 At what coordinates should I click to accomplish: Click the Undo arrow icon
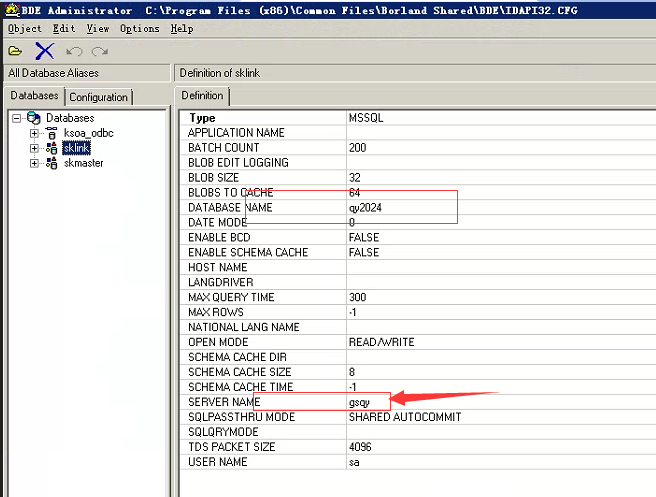point(74,50)
